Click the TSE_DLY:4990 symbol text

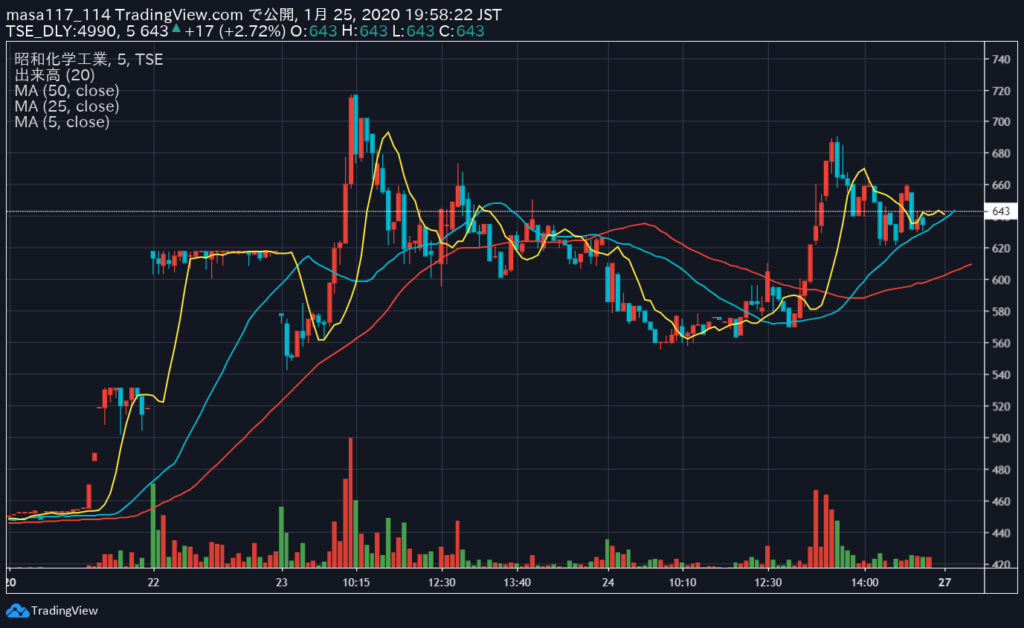pyautogui.click(x=61, y=31)
